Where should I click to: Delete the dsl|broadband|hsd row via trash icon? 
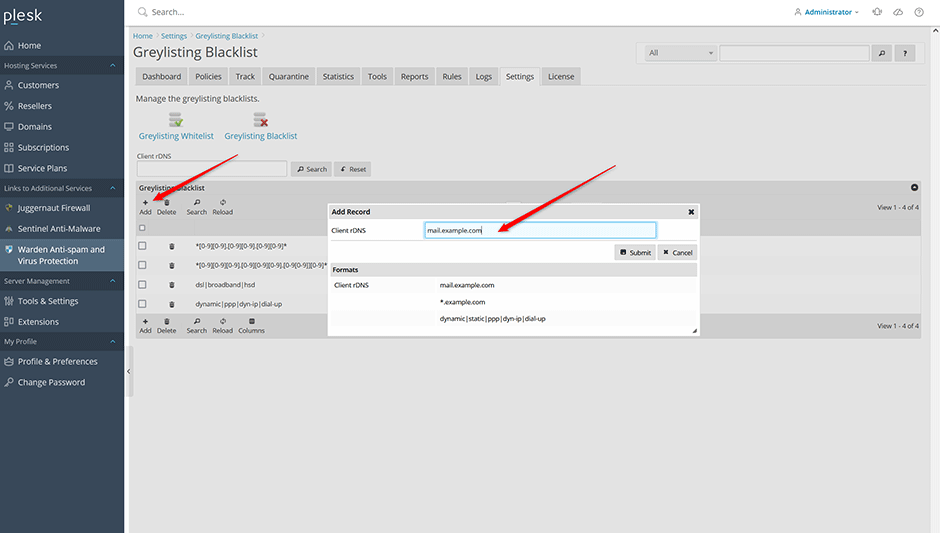(171, 285)
